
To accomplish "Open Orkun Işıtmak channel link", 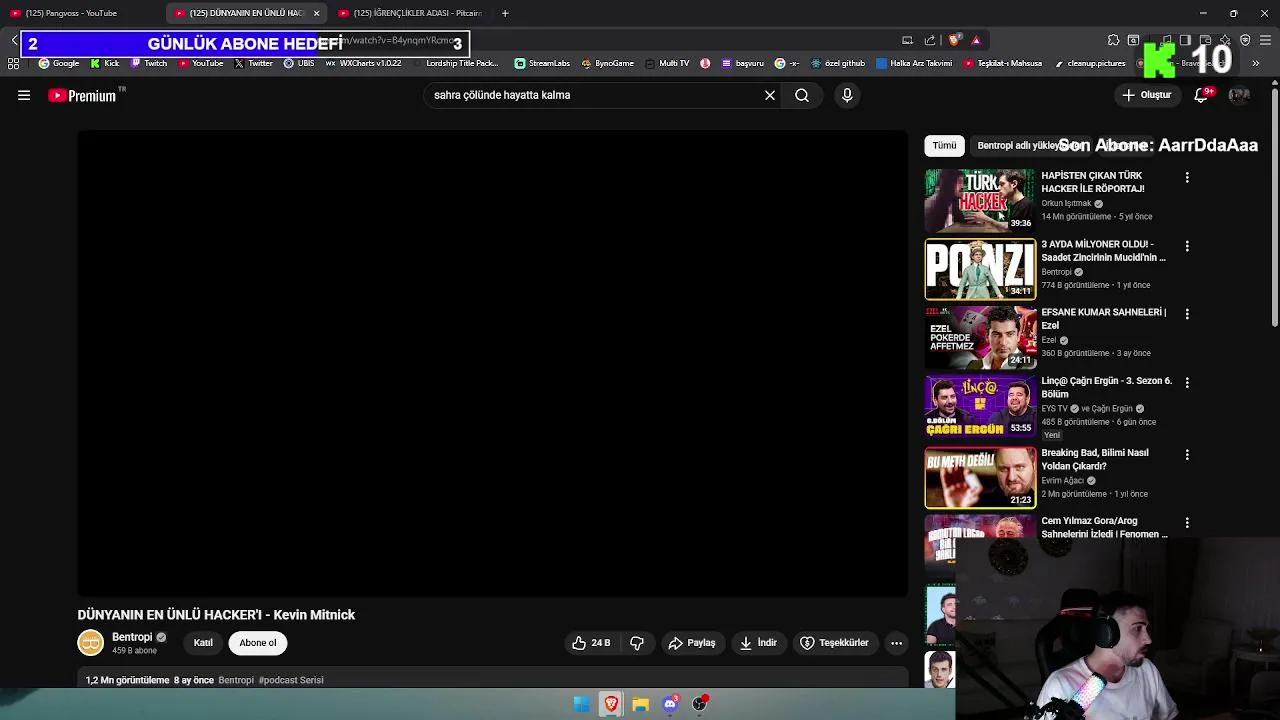I will [1066, 203].
